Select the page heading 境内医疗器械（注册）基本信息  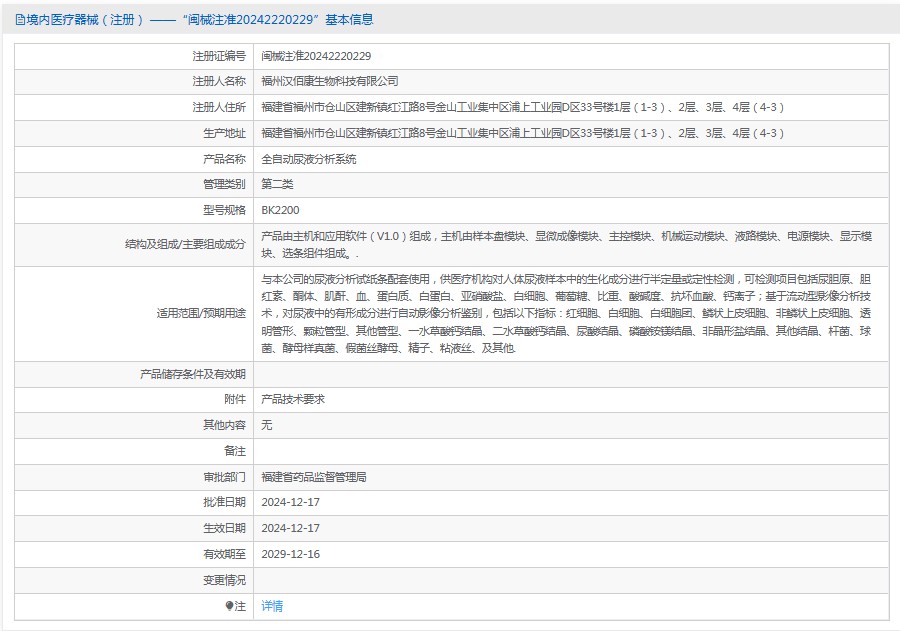(x=199, y=20)
